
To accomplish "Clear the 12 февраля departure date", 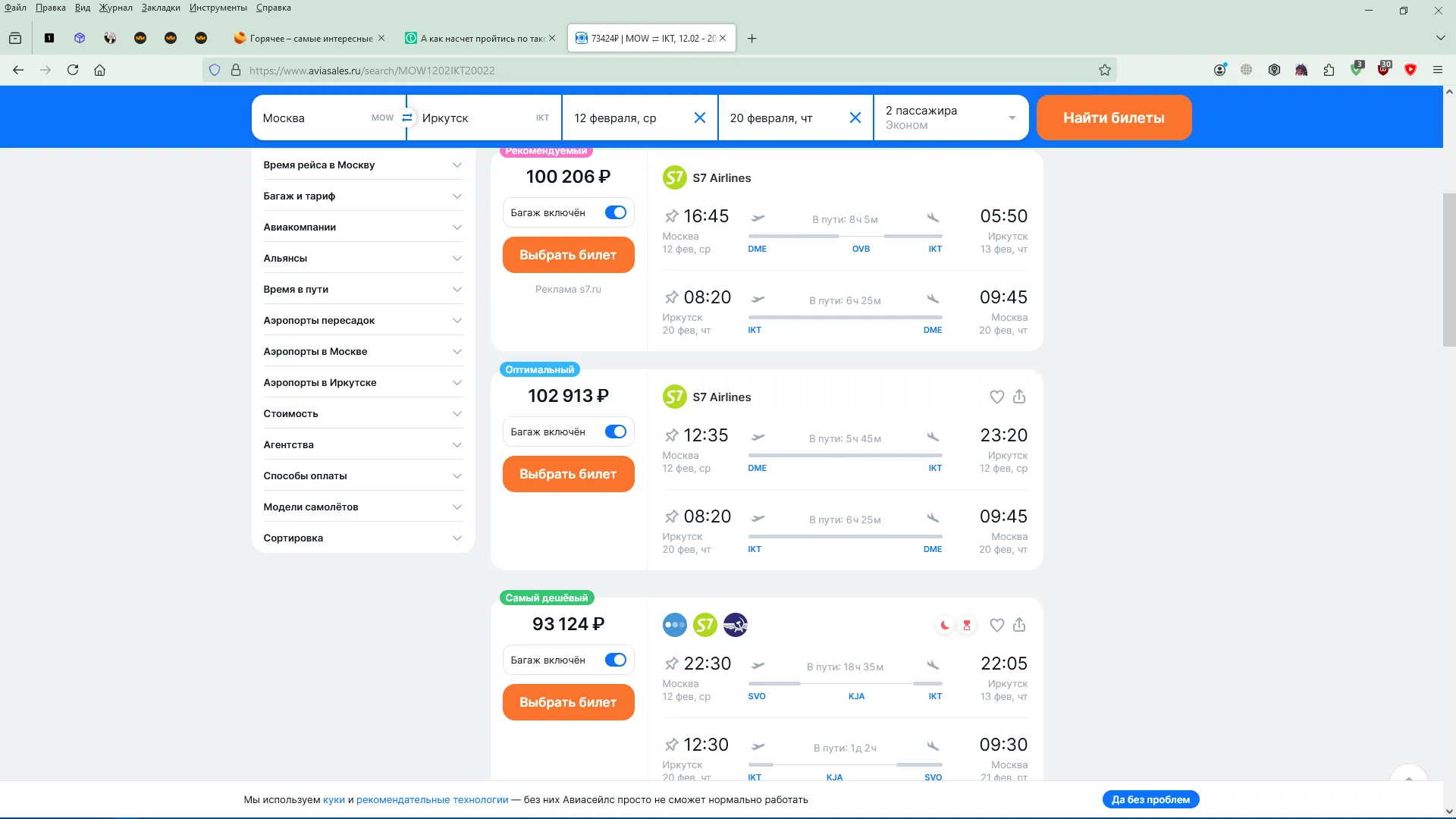I will pyautogui.click(x=700, y=118).
